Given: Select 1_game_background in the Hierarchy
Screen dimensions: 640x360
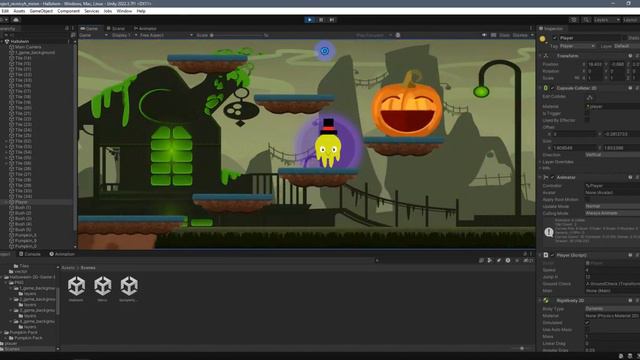Looking at the screenshot, I should pos(35,53).
